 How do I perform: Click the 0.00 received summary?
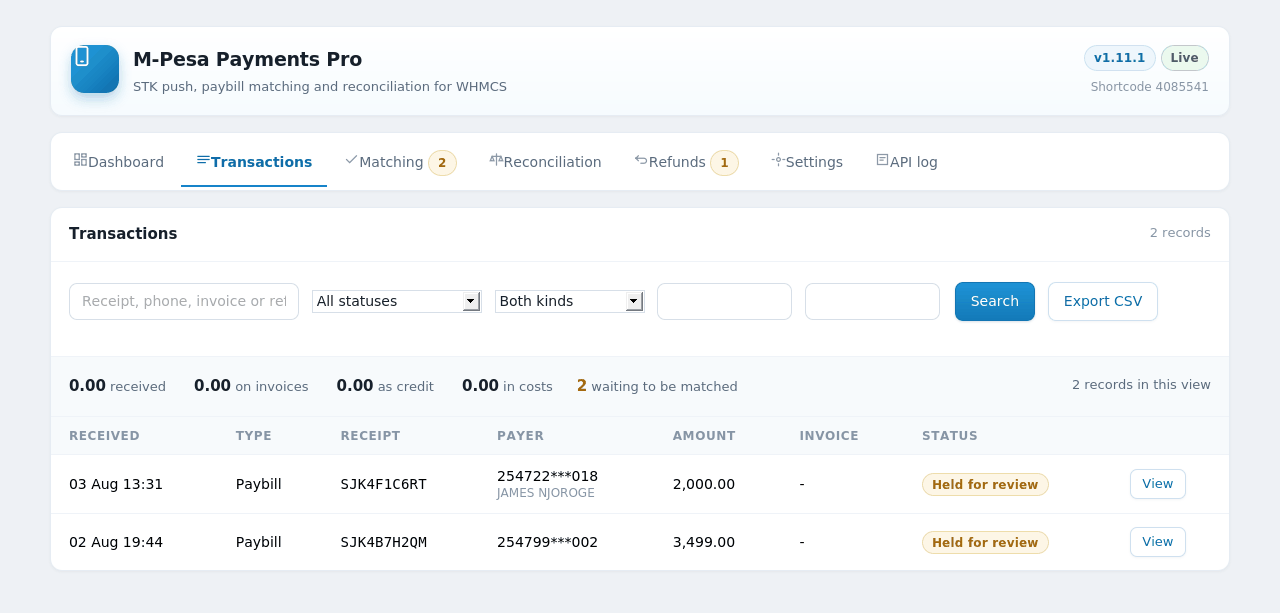(117, 386)
